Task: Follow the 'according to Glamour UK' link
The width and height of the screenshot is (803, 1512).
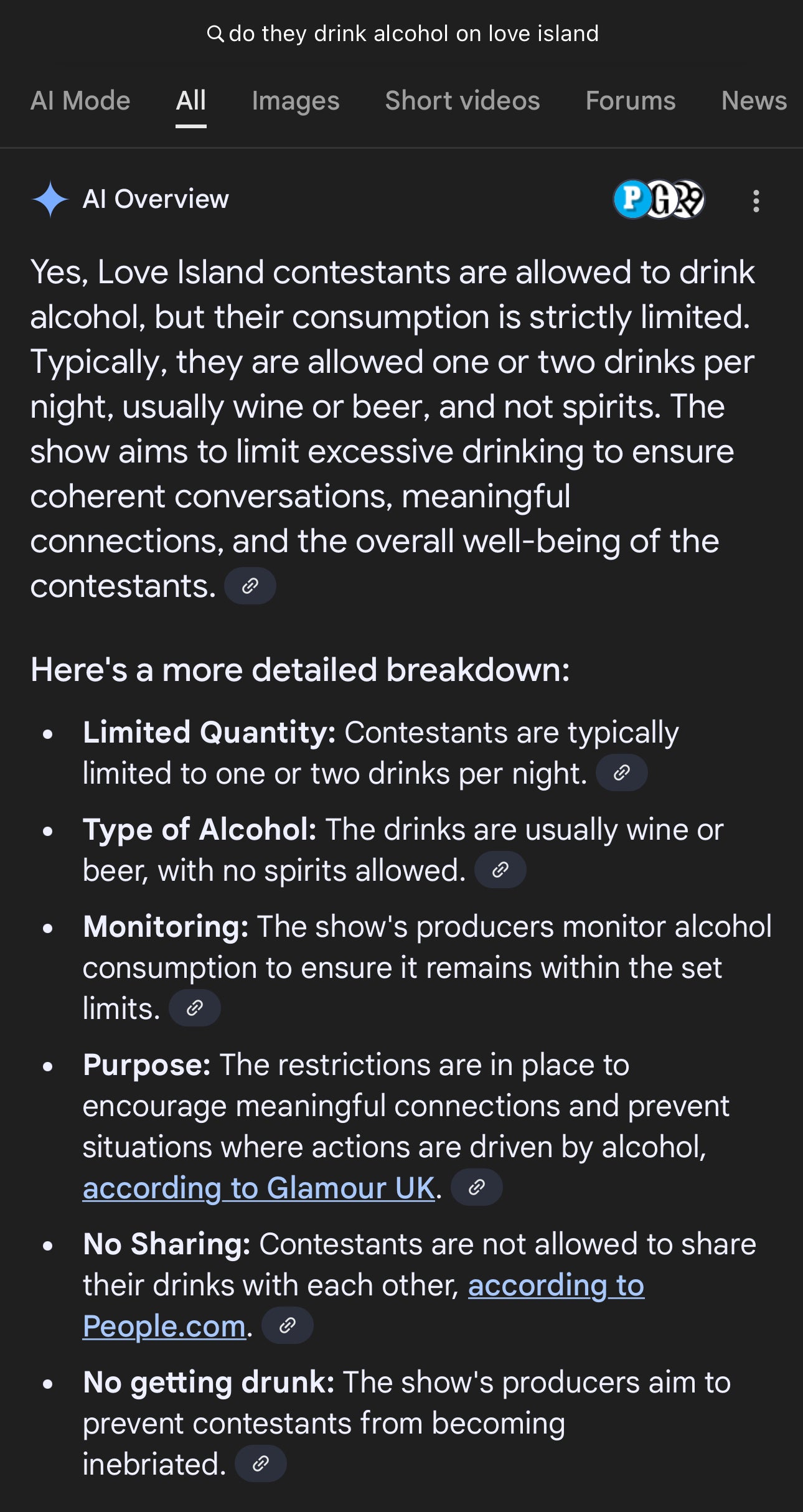Action: point(258,1188)
